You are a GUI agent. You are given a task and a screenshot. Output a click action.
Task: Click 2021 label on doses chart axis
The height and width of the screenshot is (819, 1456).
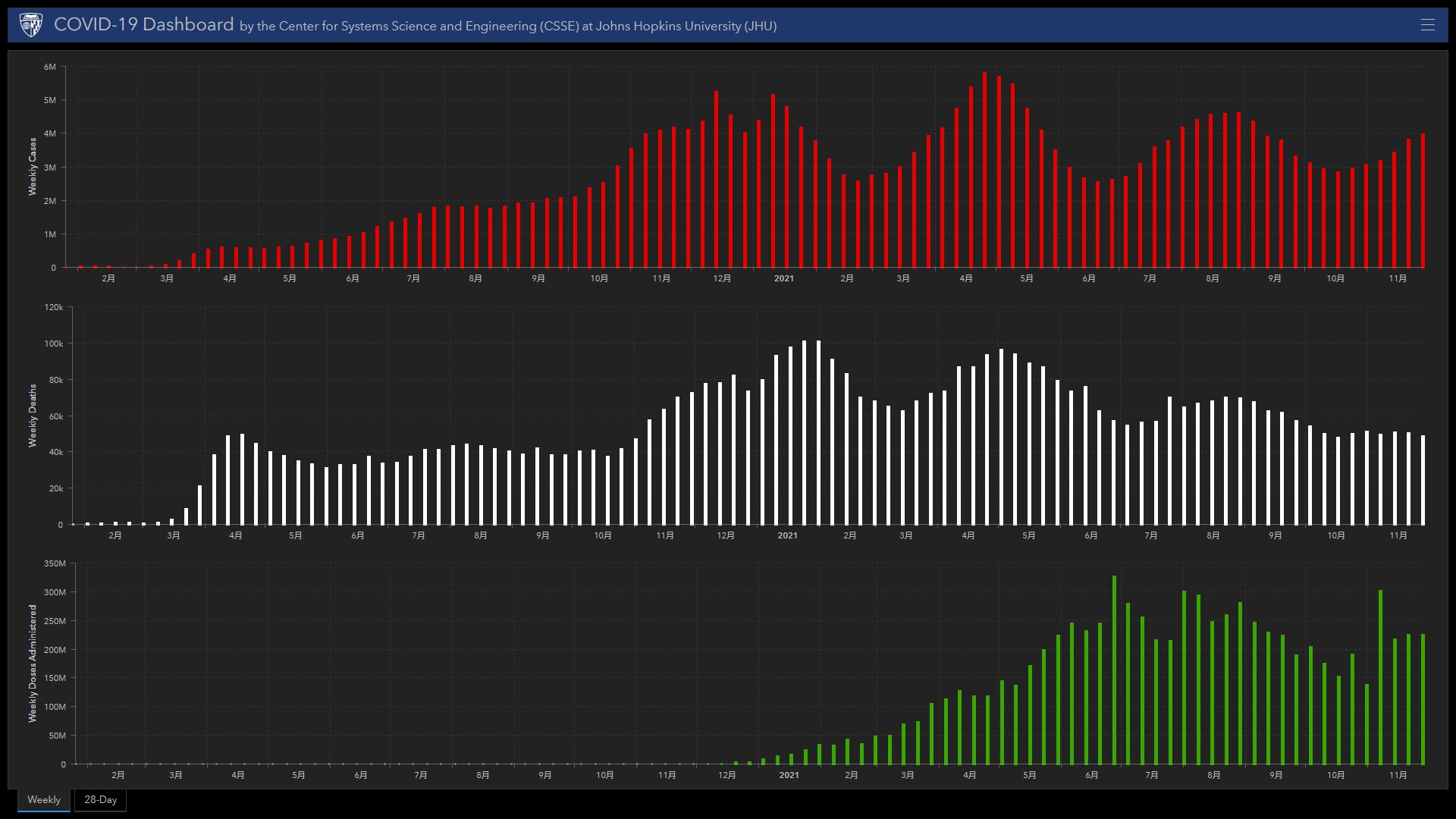(x=789, y=775)
